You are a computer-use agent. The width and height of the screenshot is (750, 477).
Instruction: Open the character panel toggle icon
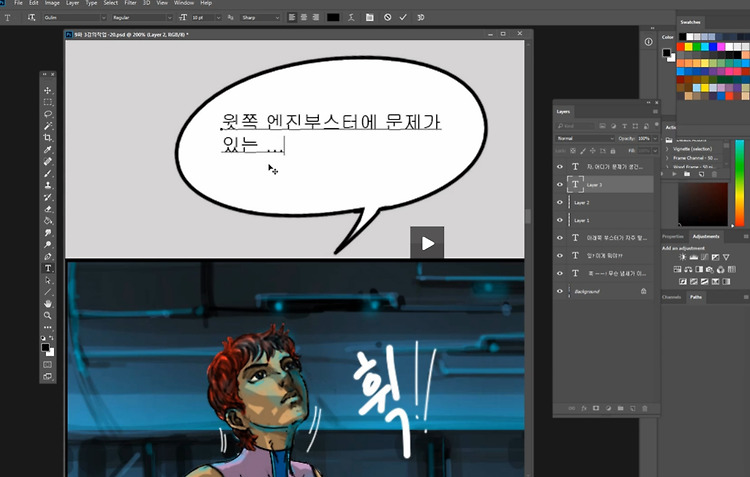[x=369, y=18]
